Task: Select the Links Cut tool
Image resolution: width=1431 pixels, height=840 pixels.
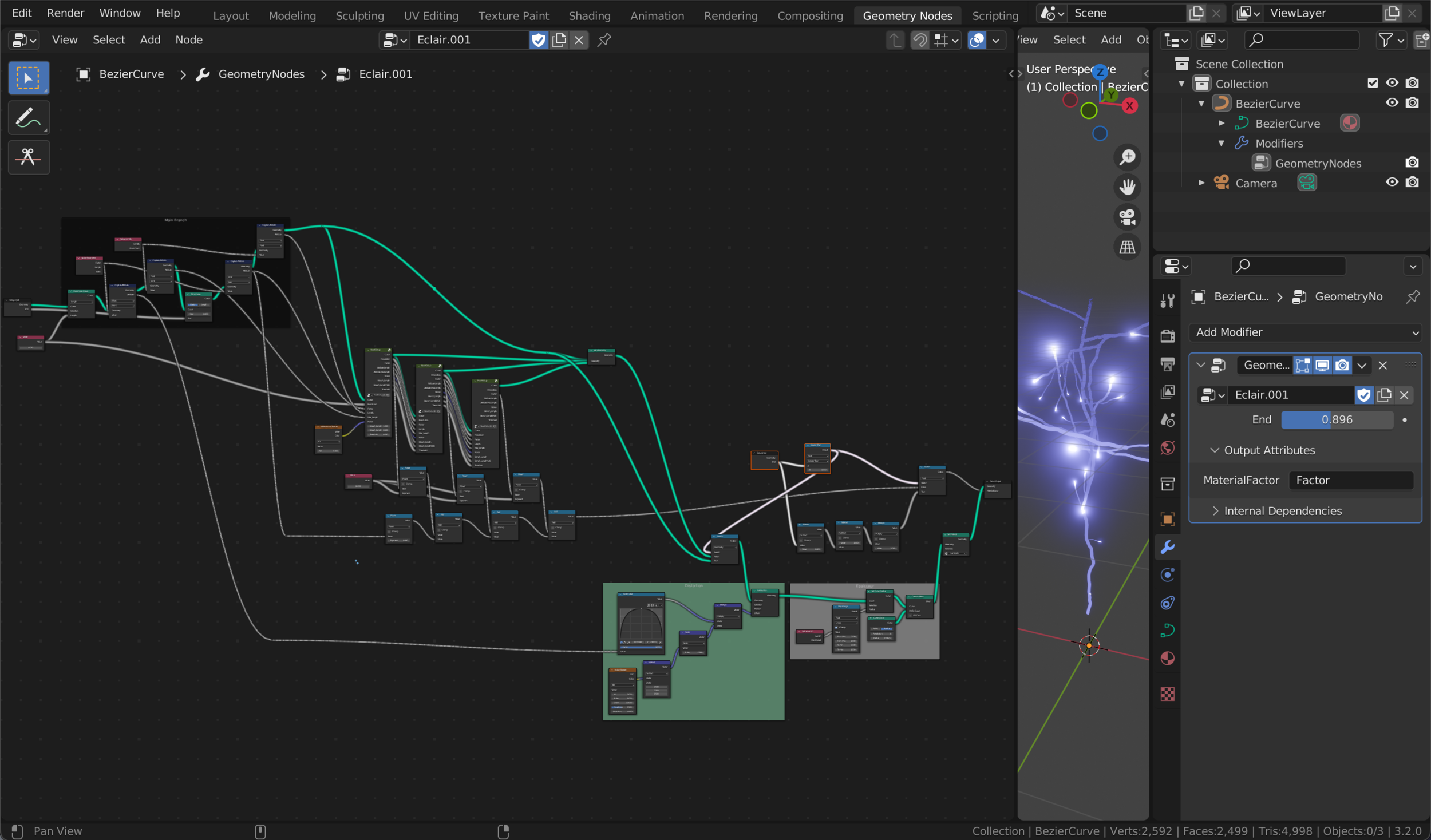Action: 28,157
